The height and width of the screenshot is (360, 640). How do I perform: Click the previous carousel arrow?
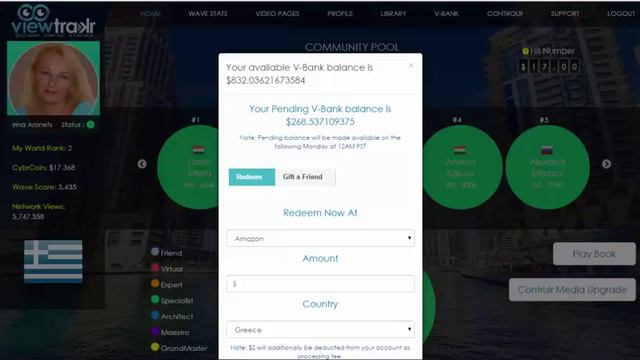pos(142,164)
